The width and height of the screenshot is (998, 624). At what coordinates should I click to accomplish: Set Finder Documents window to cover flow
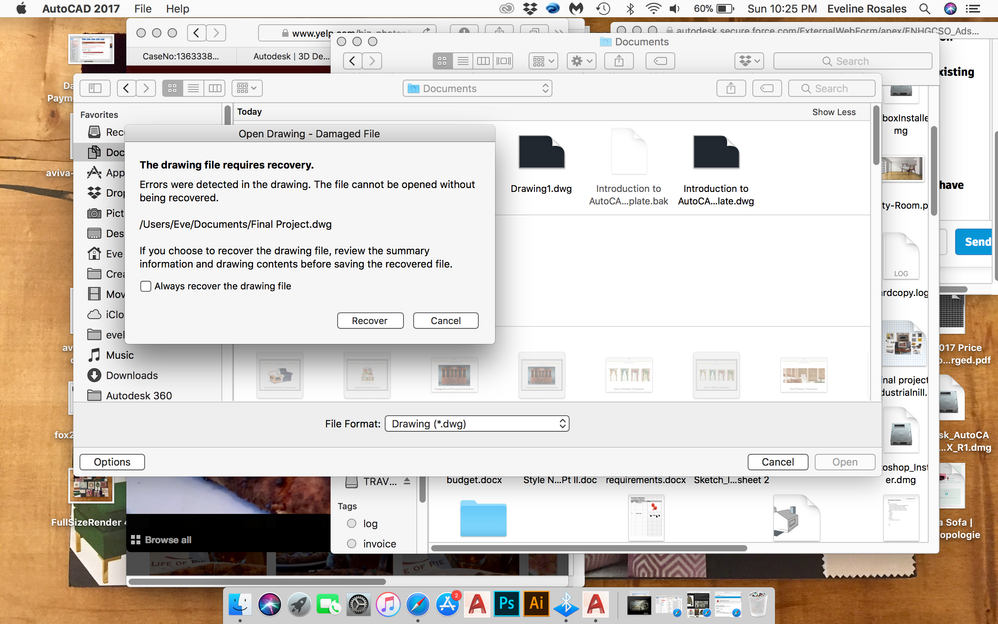coord(503,61)
